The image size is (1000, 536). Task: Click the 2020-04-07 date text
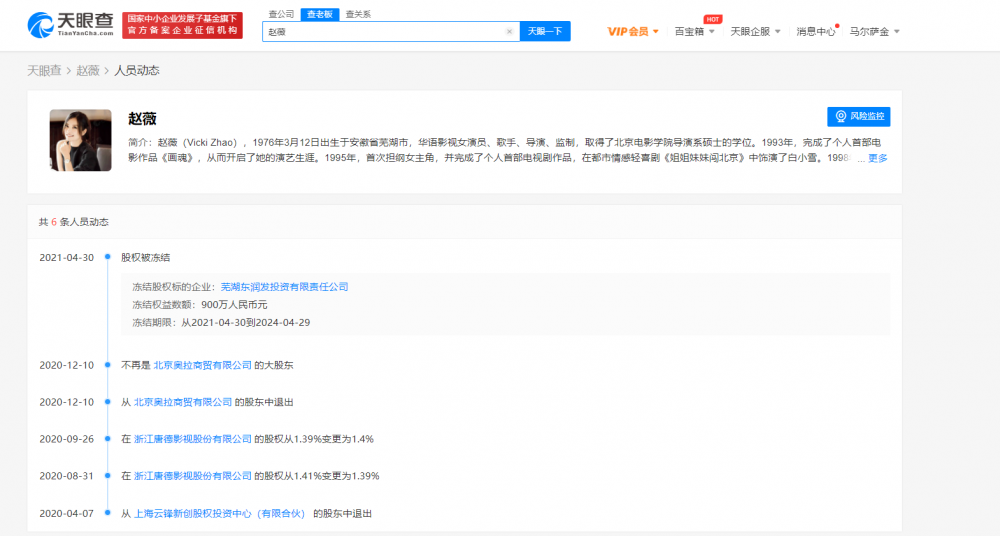(66, 514)
